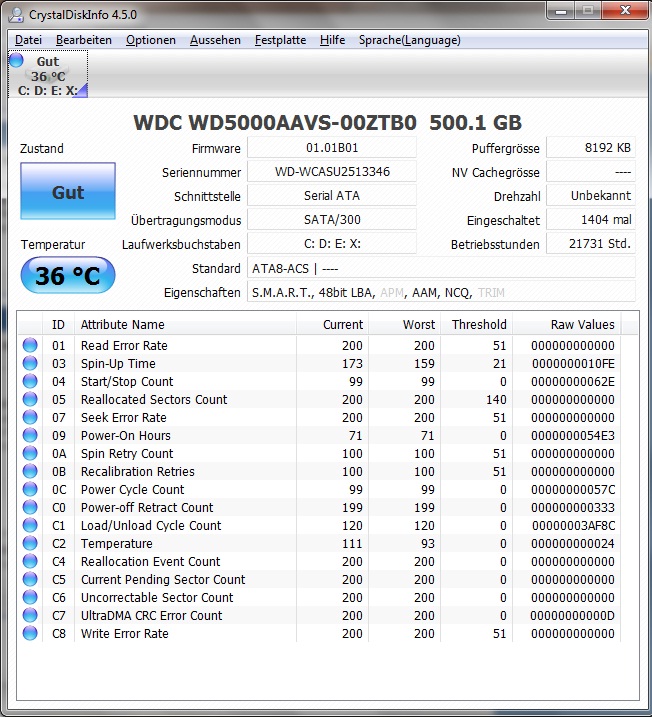Select the Reallocated Sectors Count row name
The width and height of the screenshot is (652, 718).
coord(154,399)
